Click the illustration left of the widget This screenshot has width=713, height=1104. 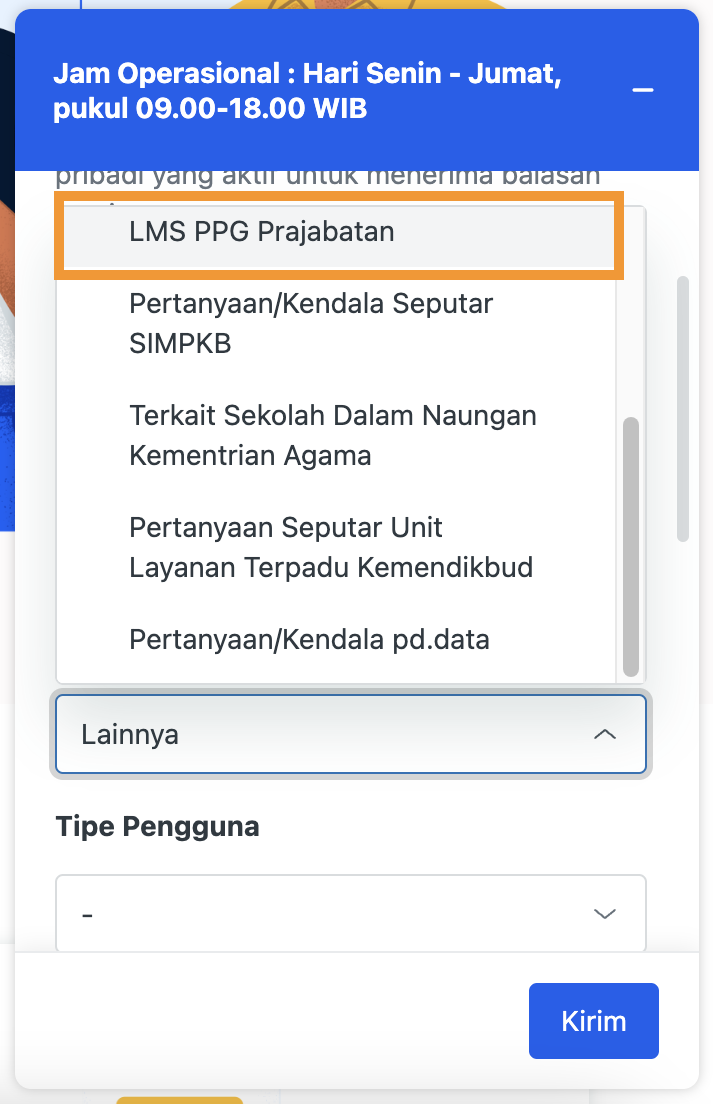pyautogui.click(x=8, y=300)
